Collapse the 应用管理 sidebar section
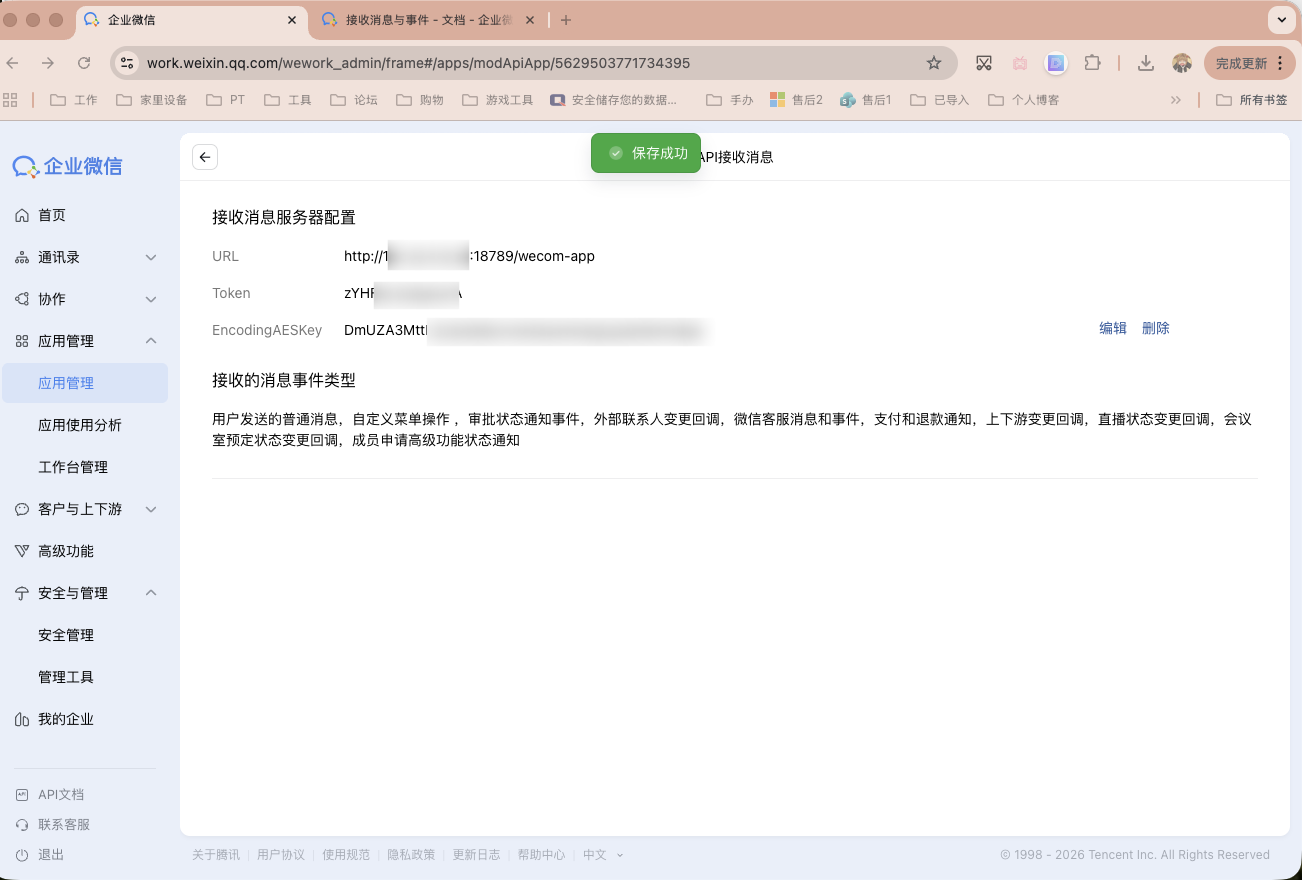1302x880 pixels. pos(151,341)
